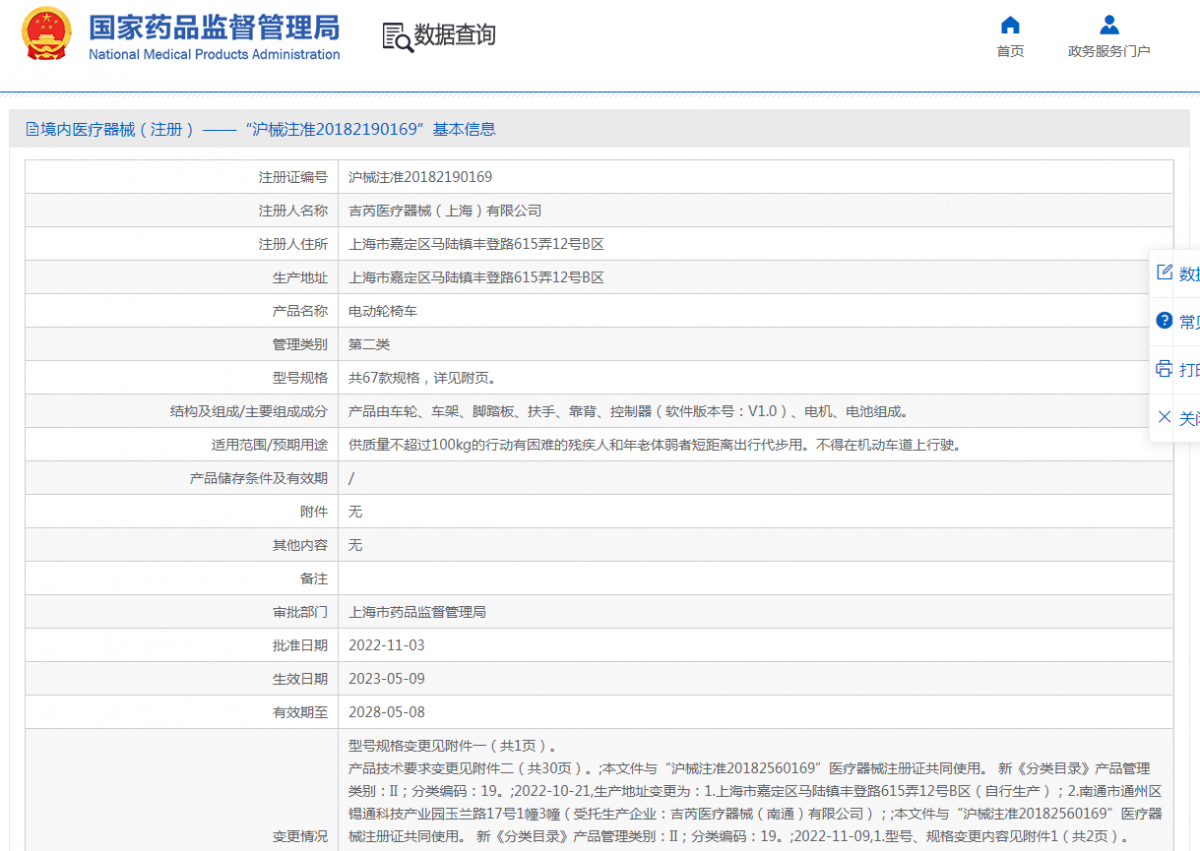Click registration number 沪械注准20182190169 cell
This screenshot has width=1200, height=851.
click(420, 177)
